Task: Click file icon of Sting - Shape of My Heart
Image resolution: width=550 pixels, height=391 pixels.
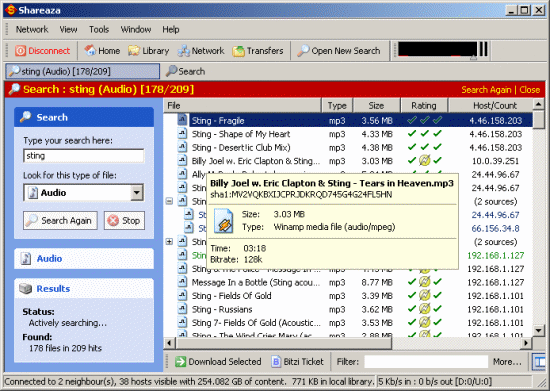Action: (182, 134)
